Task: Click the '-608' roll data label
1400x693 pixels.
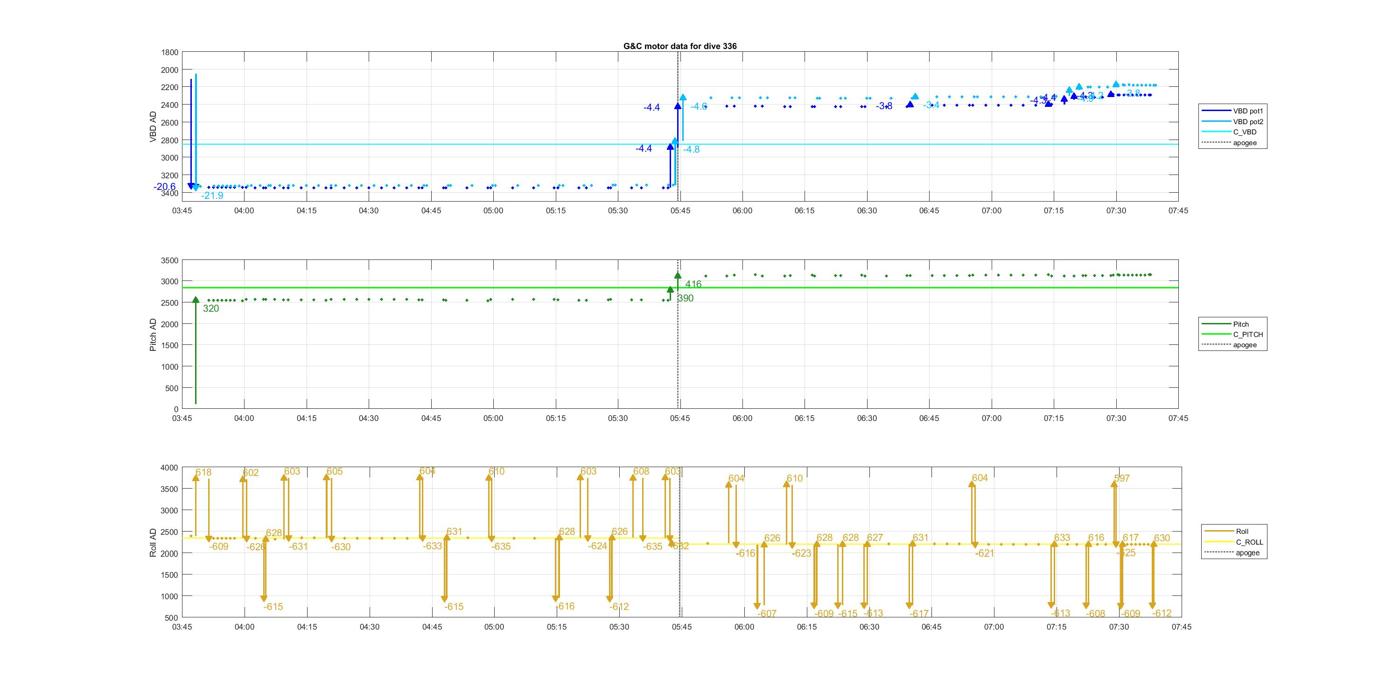Action: [1096, 614]
